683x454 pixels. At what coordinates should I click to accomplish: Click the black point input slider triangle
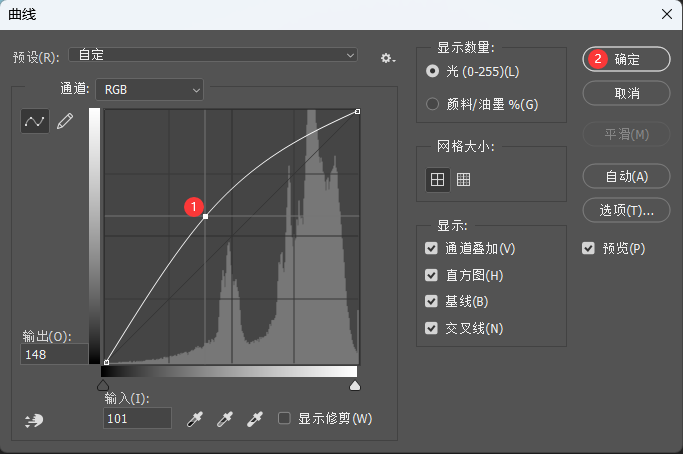[103, 385]
